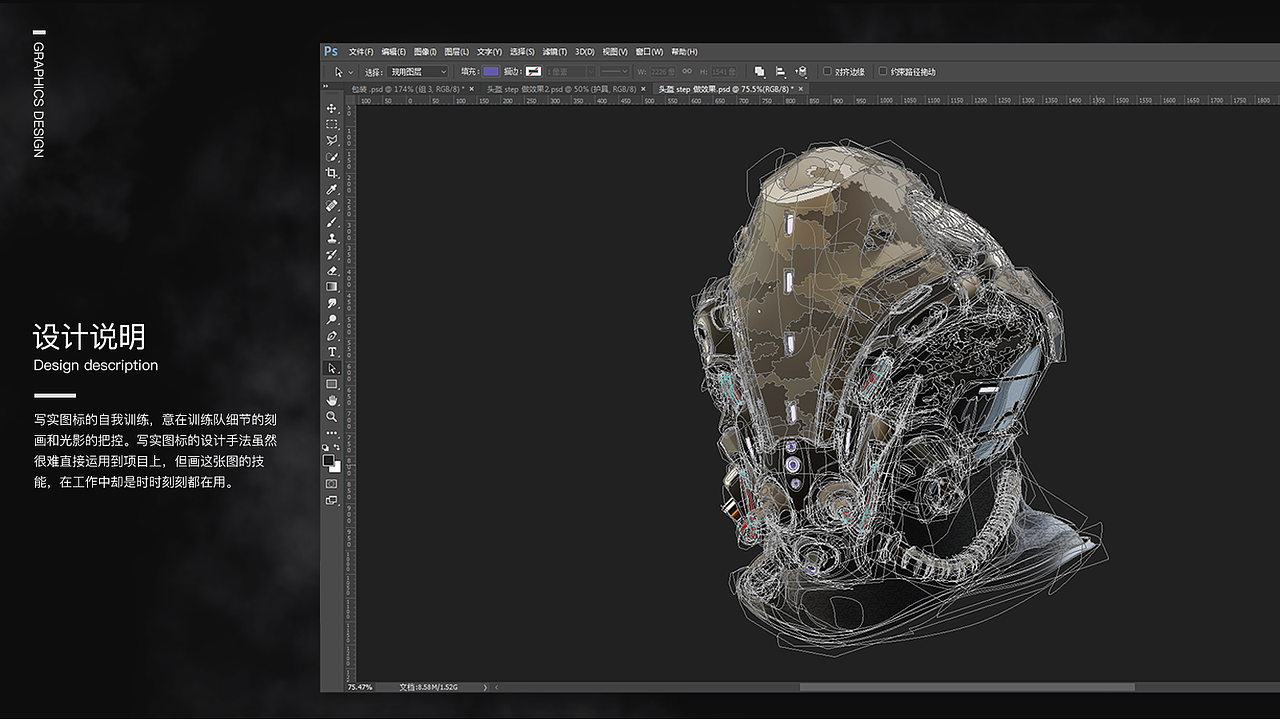Open the Edit Toolbar three-dots menu

click(332, 433)
